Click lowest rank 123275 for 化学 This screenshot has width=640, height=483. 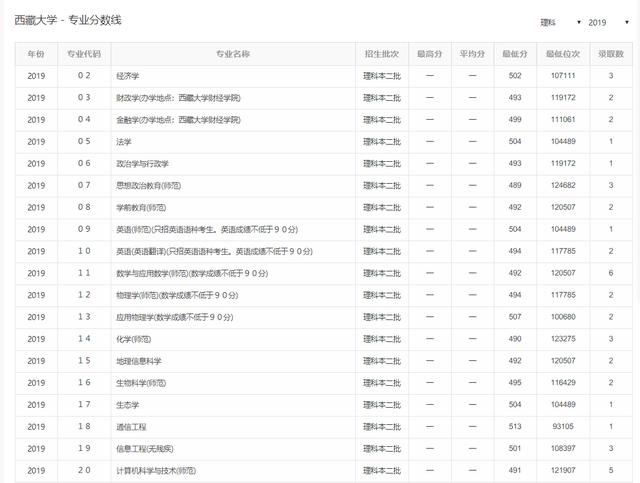[x=563, y=339]
